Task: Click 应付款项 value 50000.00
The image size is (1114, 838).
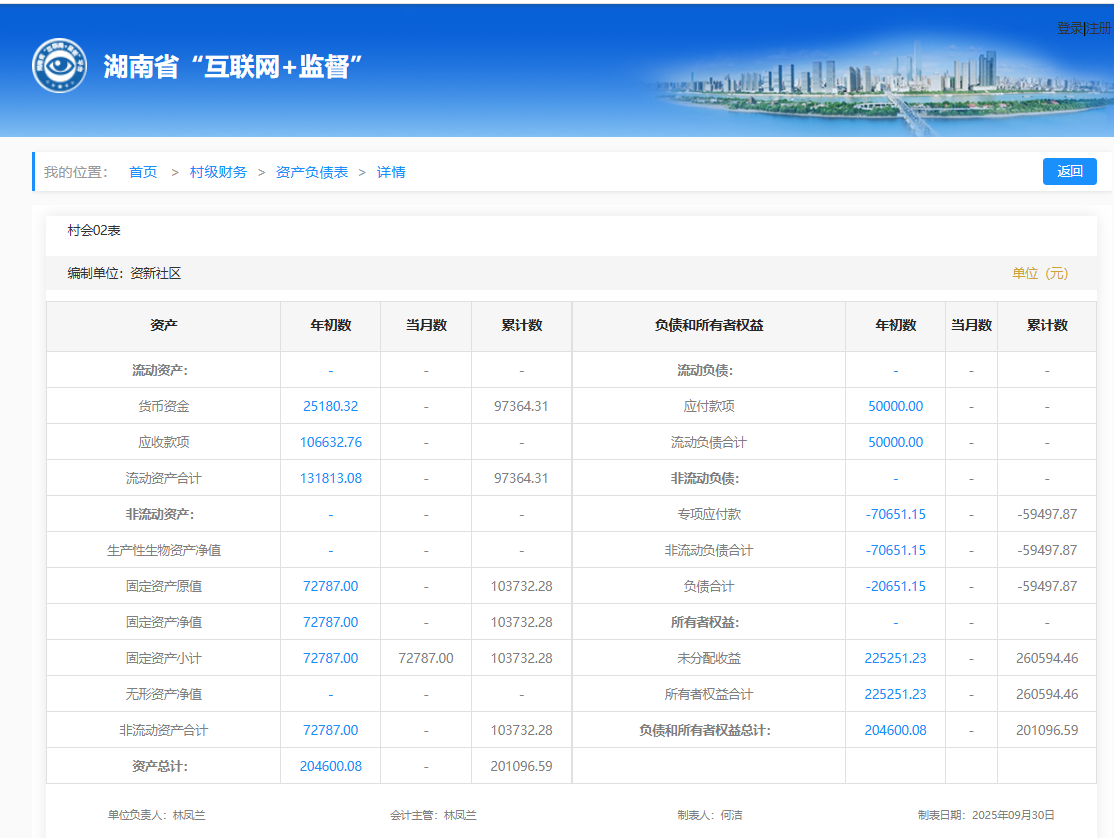Action: tap(895, 407)
